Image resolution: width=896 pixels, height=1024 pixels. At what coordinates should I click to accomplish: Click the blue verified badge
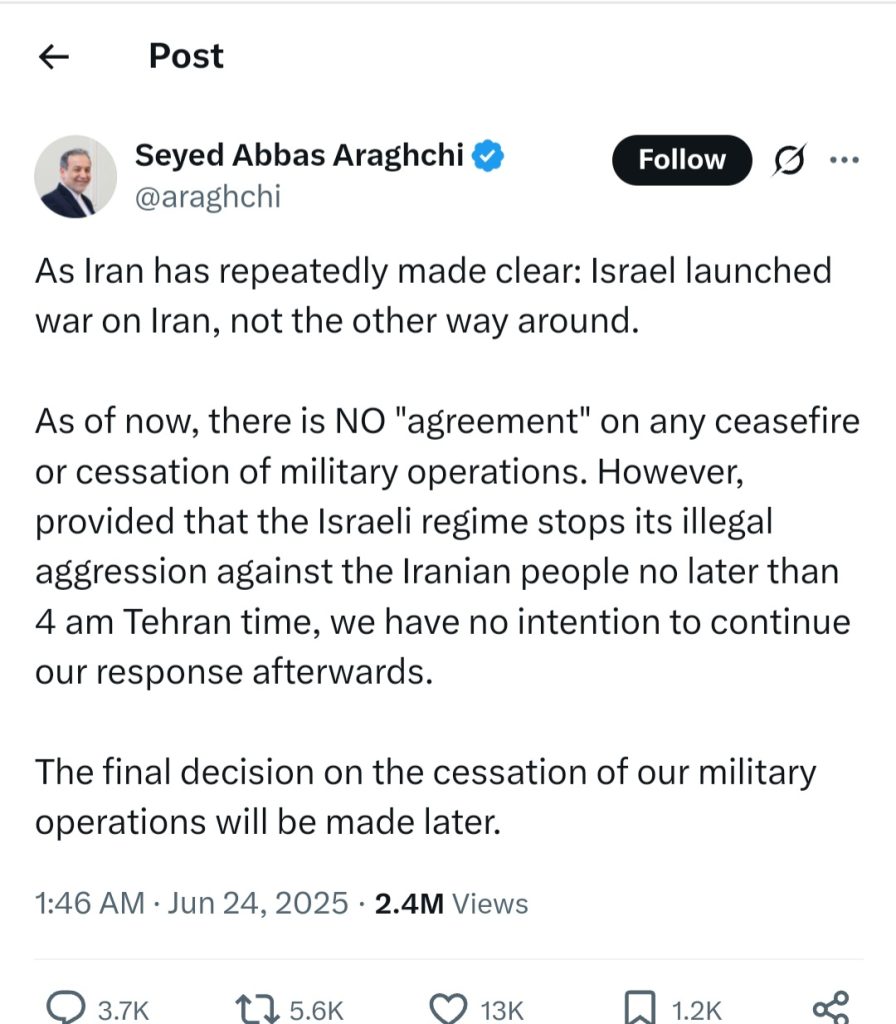(x=489, y=156)
